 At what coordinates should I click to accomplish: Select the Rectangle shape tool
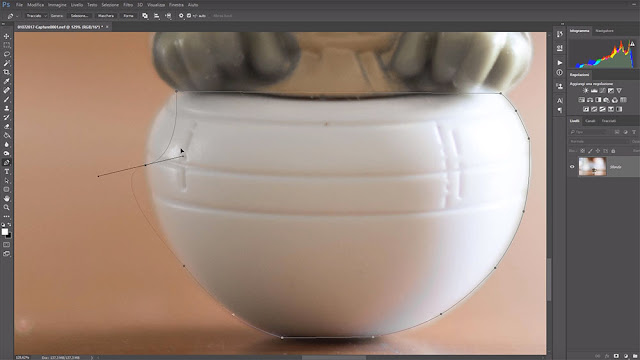pyautogui.click(x=6, y=189)
